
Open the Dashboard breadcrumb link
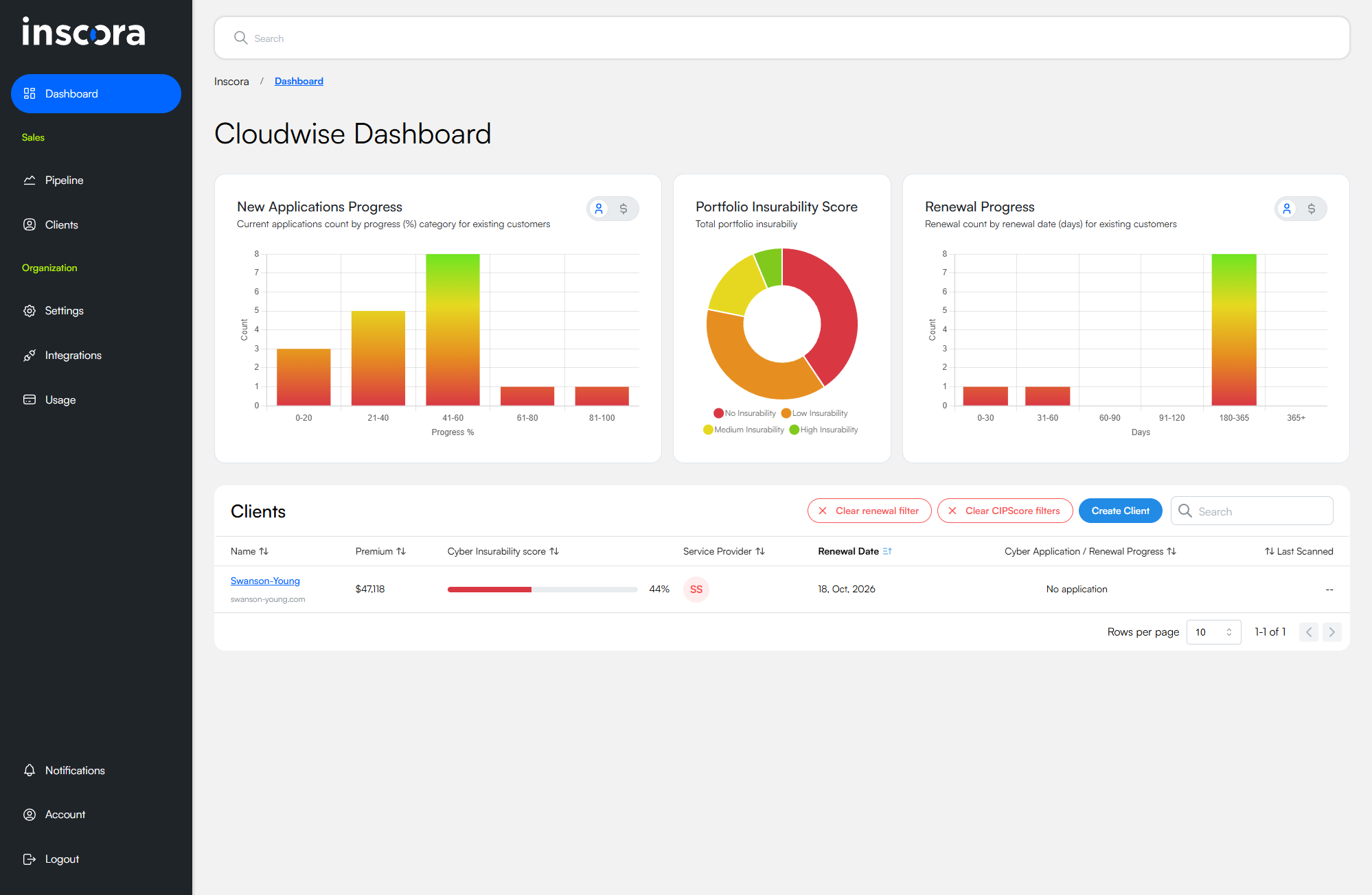(x=299, y=81)
